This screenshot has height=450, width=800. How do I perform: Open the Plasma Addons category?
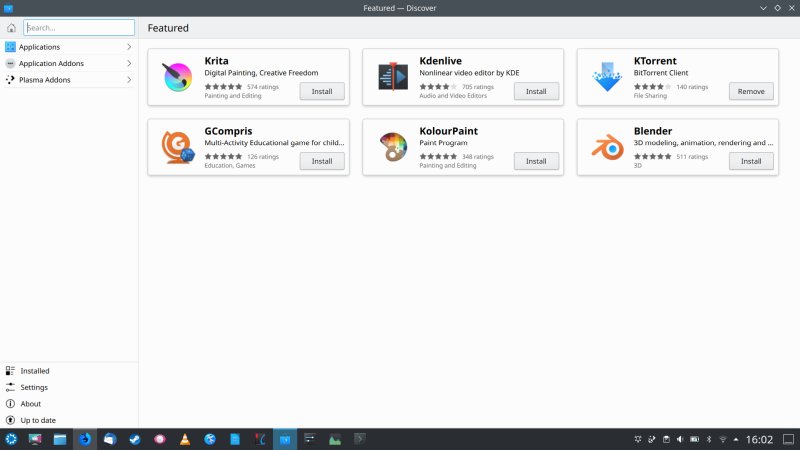pos(69,80)
